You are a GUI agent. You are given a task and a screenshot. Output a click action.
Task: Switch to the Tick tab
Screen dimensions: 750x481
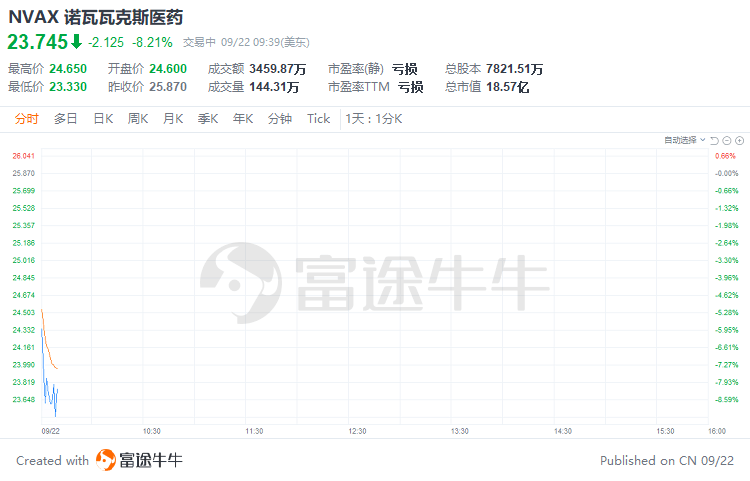pyautogui.click(x=319, y=119)
